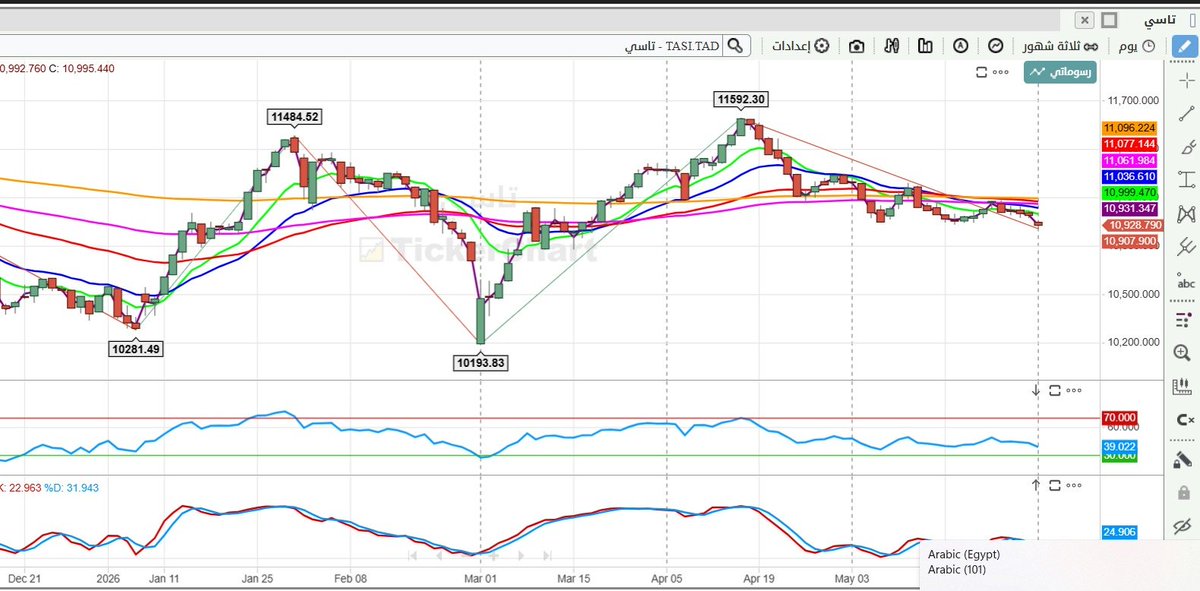Click the 11484.52 peak price label

(x=294, y=117)
